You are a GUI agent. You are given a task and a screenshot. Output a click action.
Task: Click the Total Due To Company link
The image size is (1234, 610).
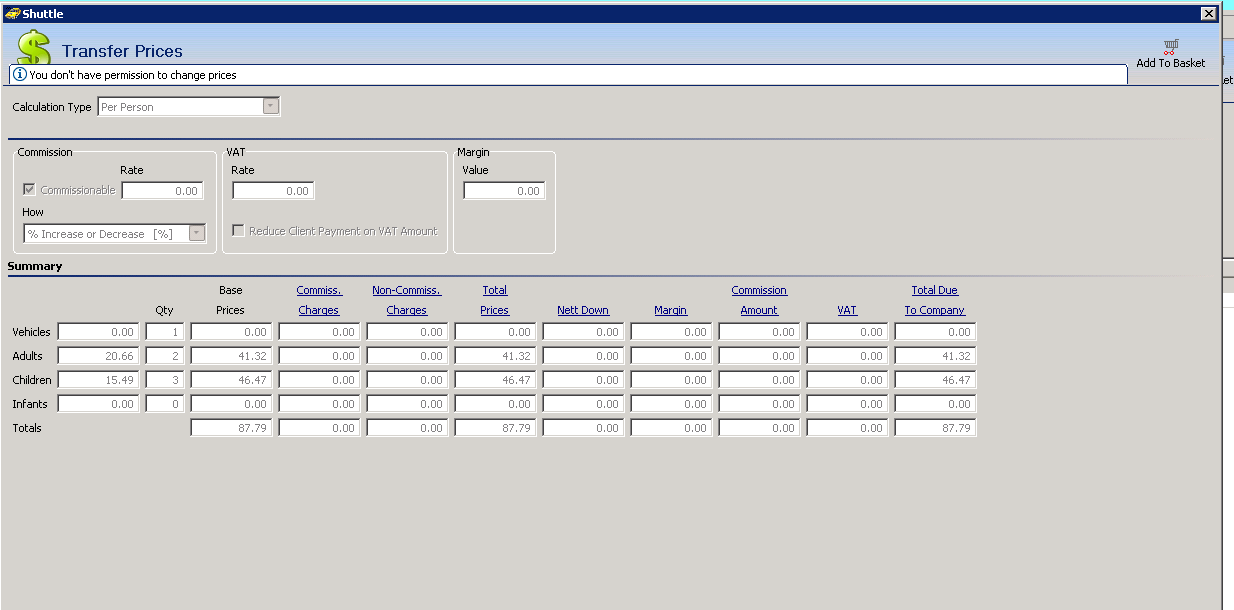click(935, 300)
